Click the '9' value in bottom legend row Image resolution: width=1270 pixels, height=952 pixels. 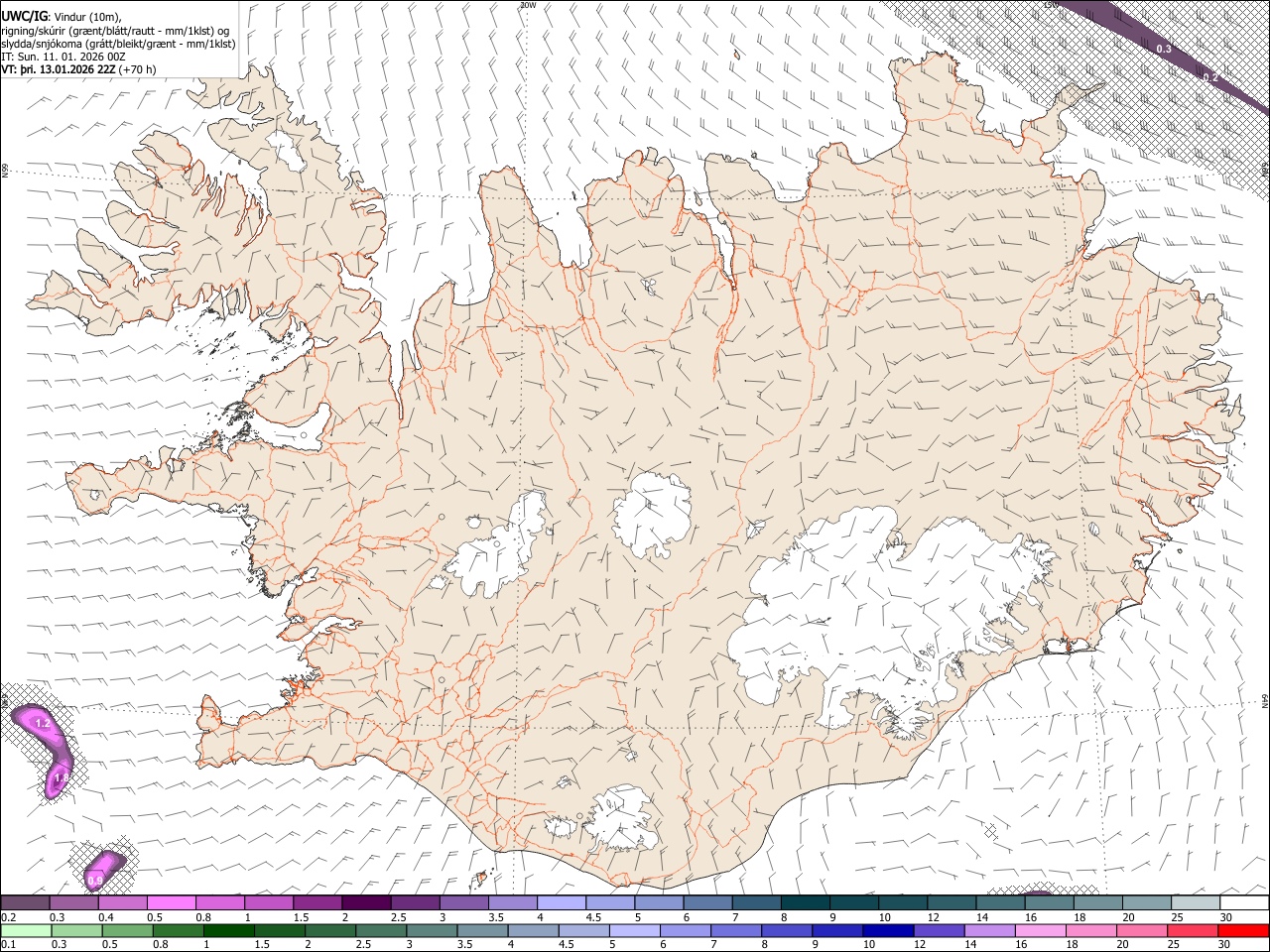point(818,944)
